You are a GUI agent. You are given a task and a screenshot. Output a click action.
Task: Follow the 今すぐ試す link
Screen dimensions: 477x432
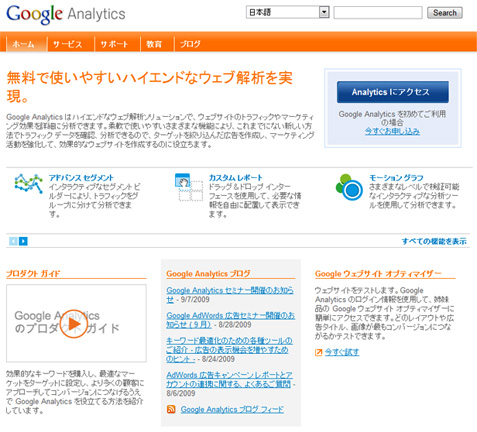342,352
